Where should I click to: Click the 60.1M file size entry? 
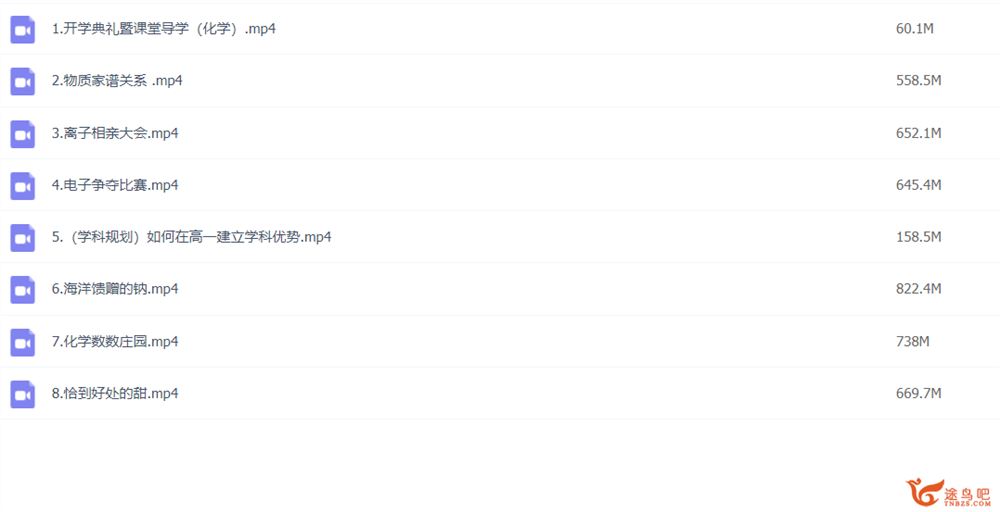915,29
